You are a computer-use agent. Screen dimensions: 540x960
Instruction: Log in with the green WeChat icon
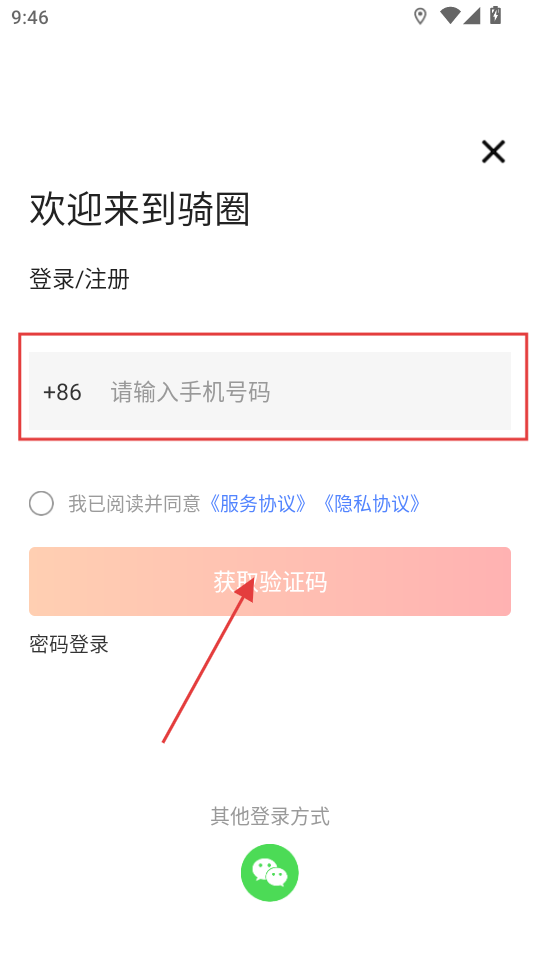pos(269,872)
